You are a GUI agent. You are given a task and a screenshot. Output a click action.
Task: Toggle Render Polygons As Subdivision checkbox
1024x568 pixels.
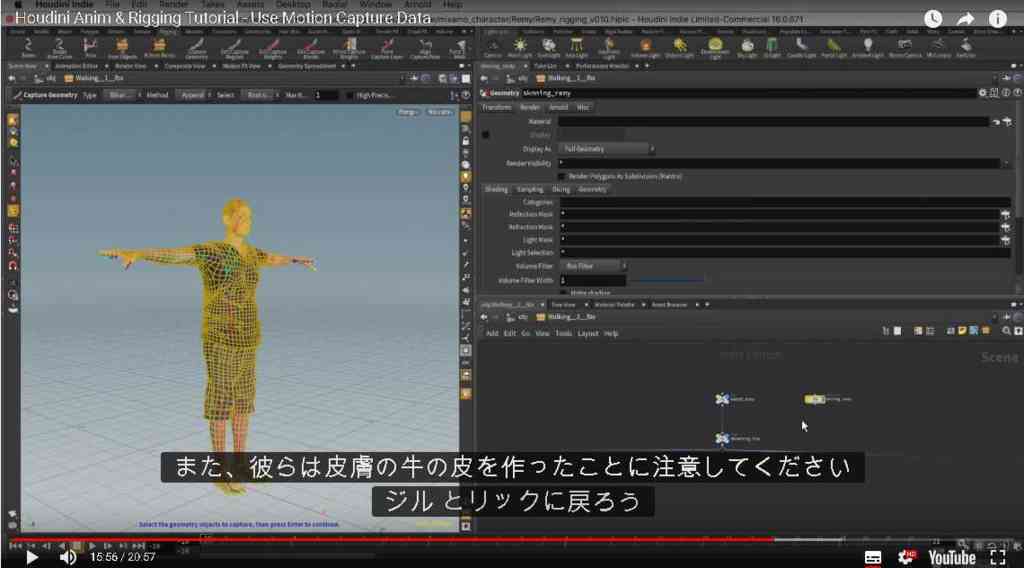tap(561, 176)
